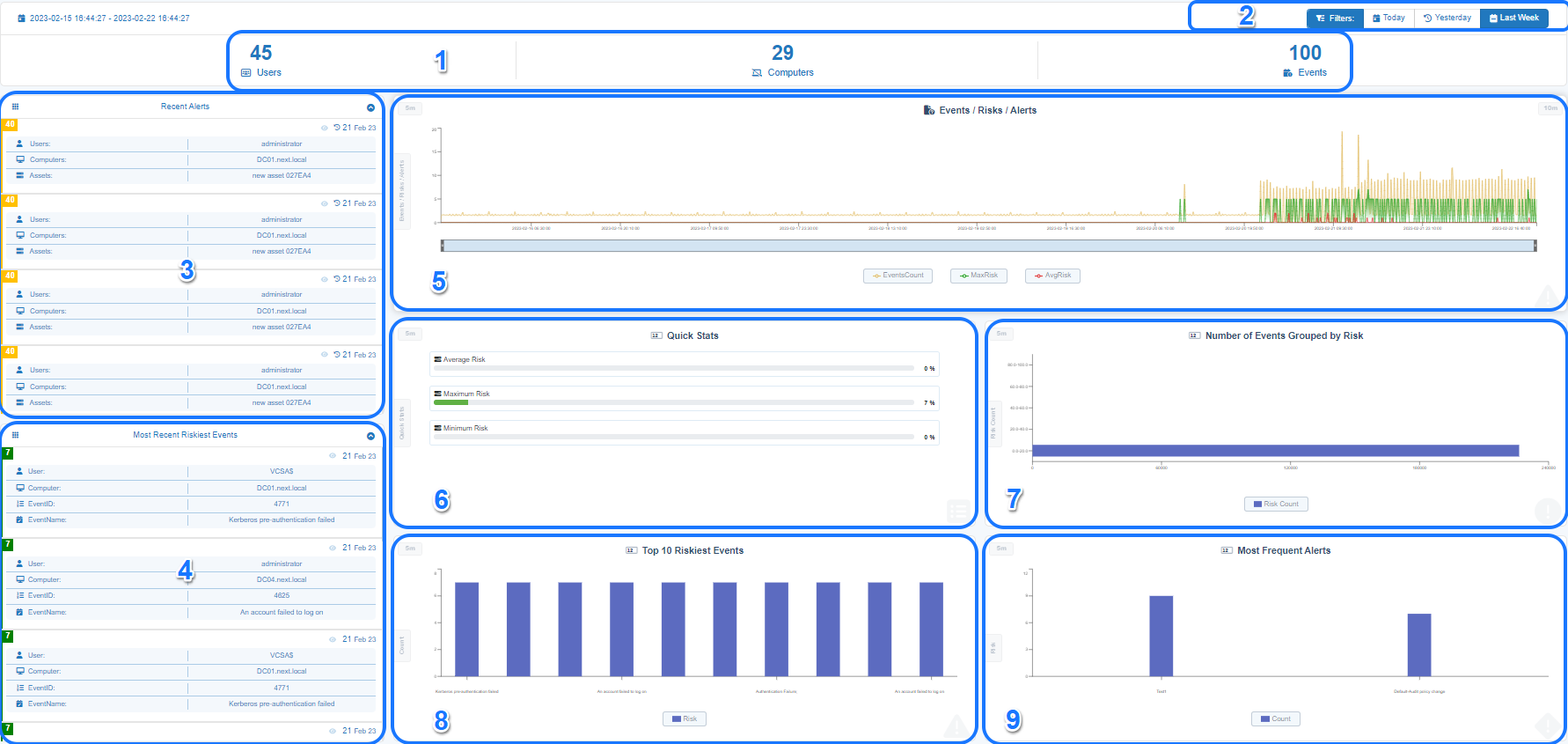The width and height of the screenshot is (1568, 744).
Task: Collapse the Recent Alerts panel
Action: click(x=370, y=107)
